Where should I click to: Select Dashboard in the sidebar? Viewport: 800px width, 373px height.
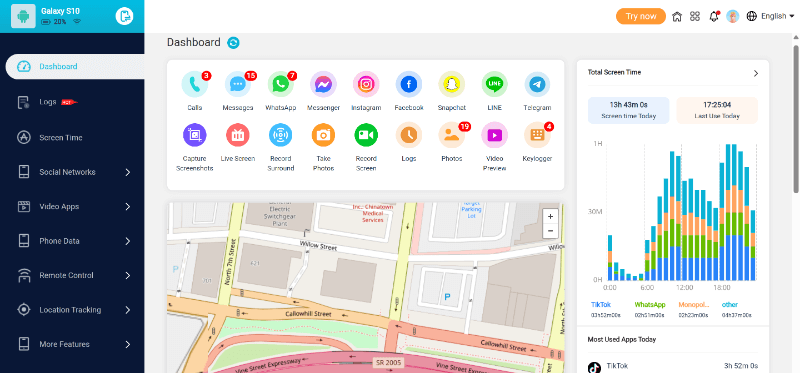75,66
